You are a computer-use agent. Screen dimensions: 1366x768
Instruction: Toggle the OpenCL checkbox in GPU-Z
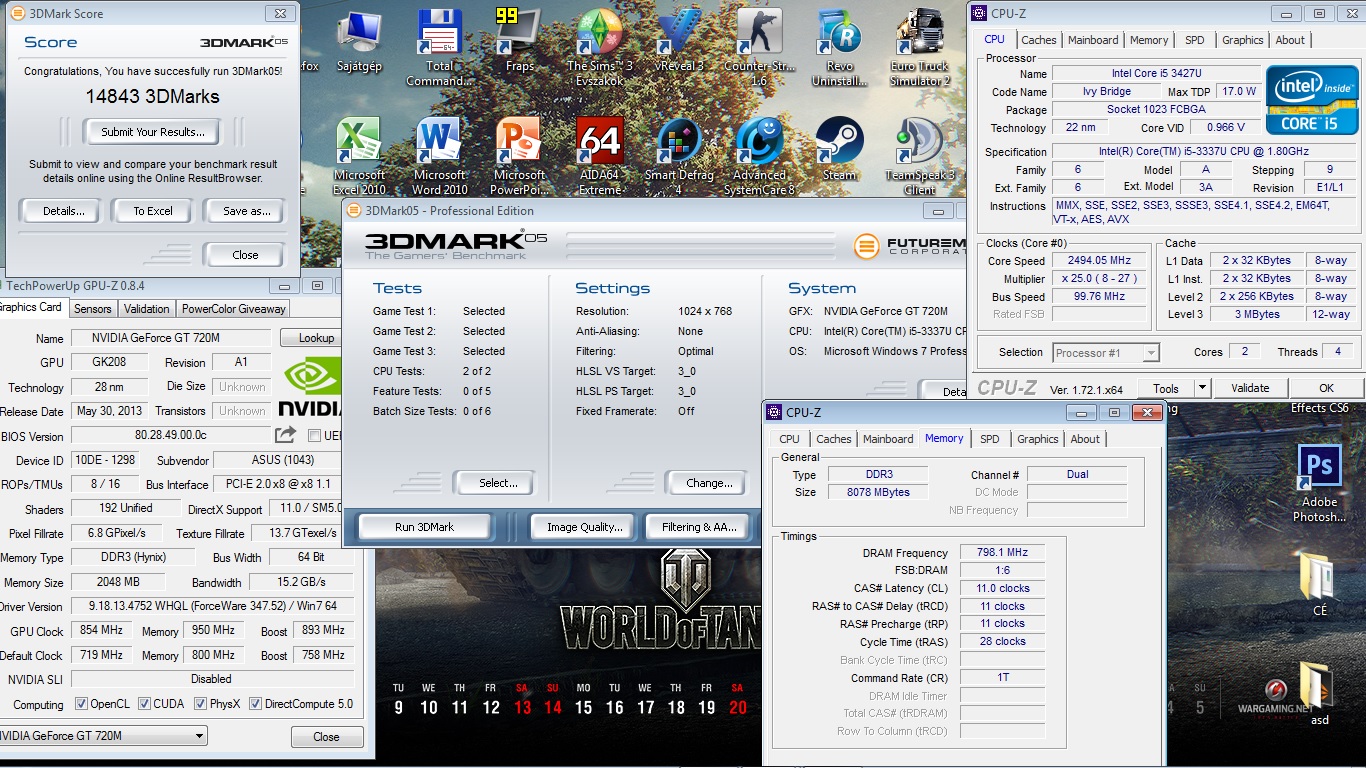(x=82, y=704)
